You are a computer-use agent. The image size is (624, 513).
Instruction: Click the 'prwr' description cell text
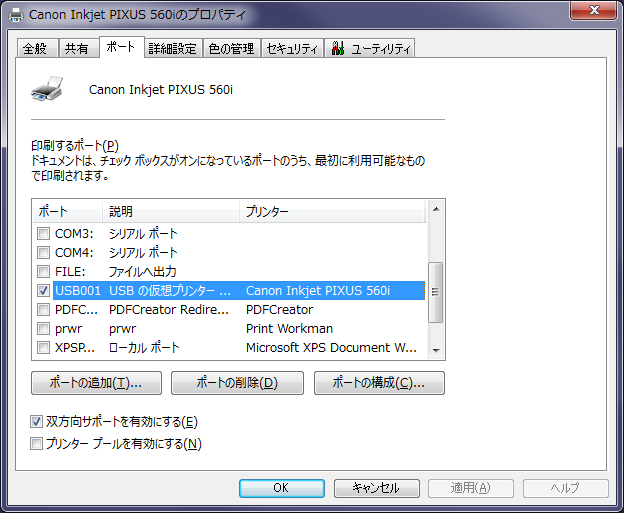coord(123,330)
